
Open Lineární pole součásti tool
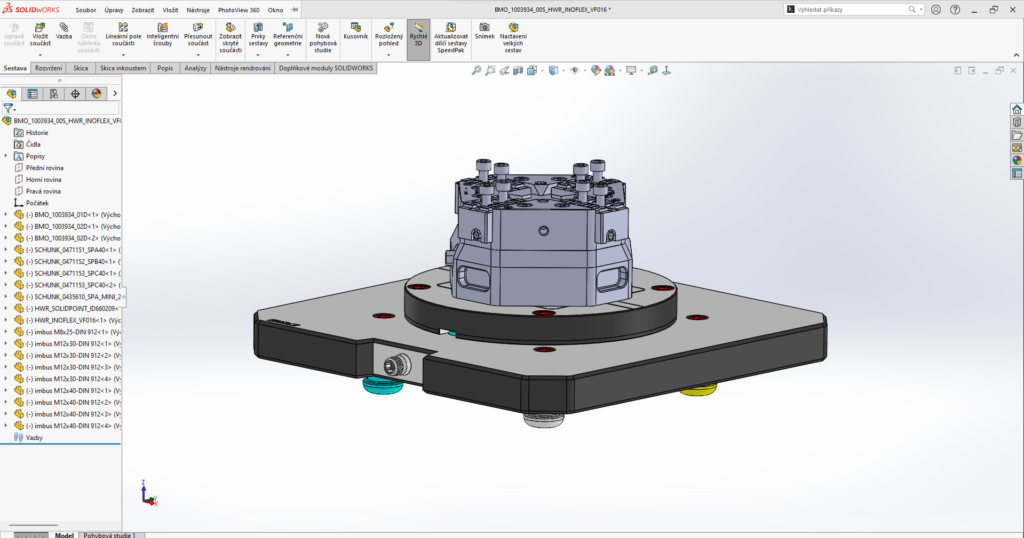point(123,34)
